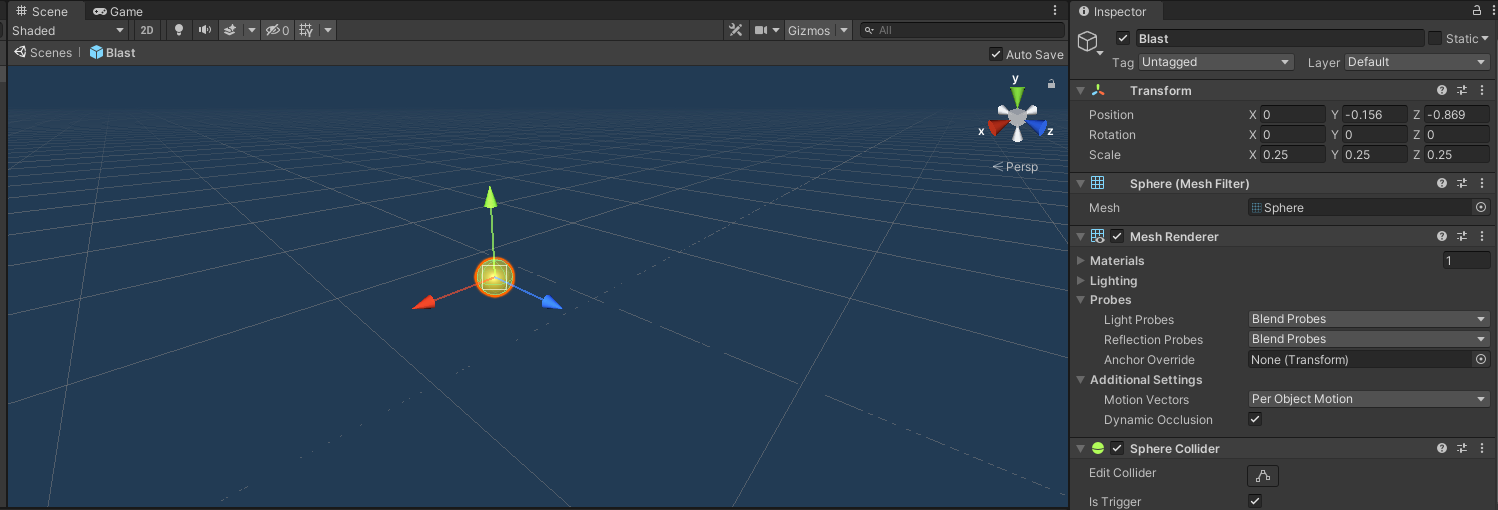Disable the Auto Save checkbox
The width and height of the screenshot is (1498, 510).
point(995,54)
